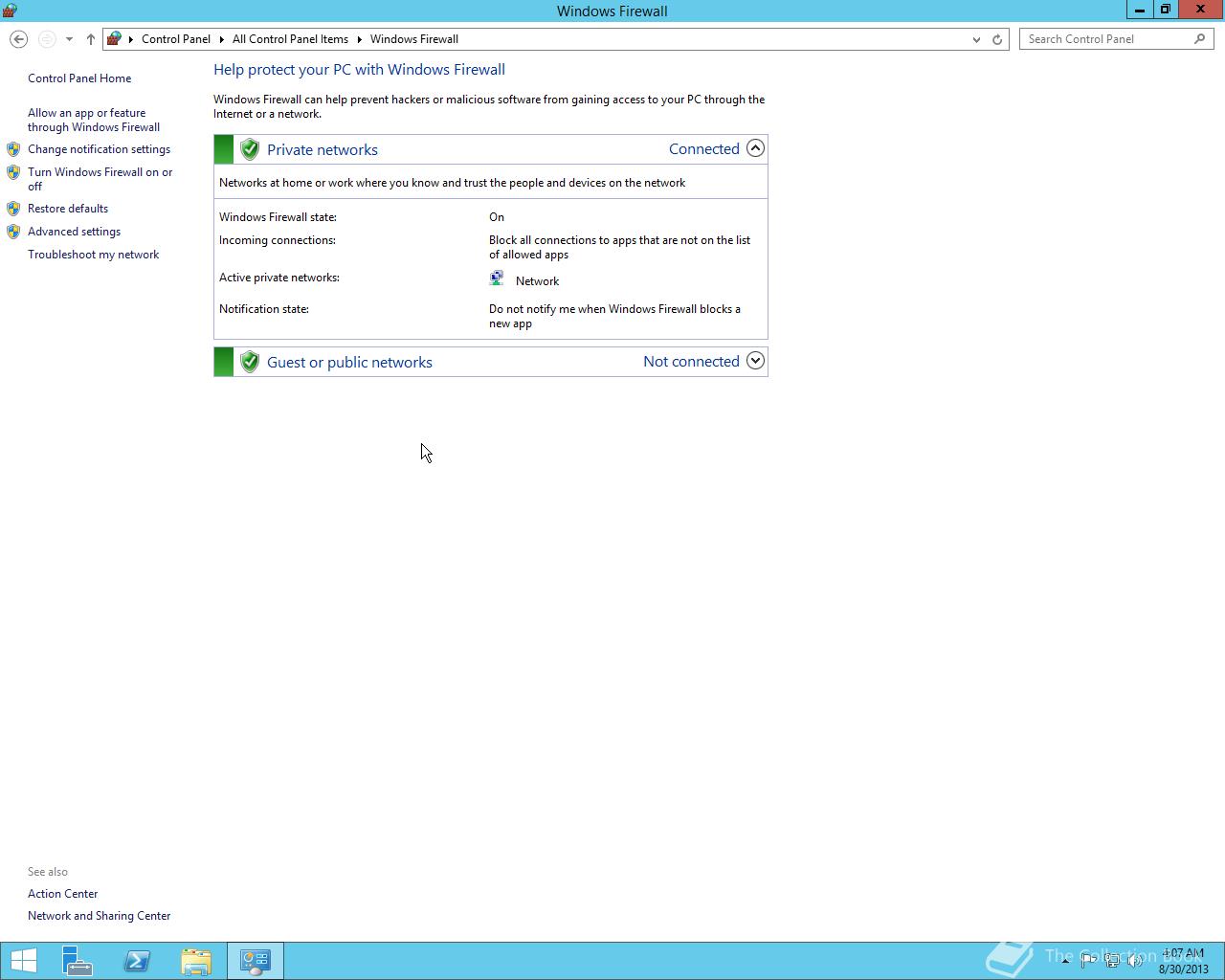This screenshot has height=980, width=1225.
Task: Click the Control Panel icon in the address bar
Action: point(115,39)
